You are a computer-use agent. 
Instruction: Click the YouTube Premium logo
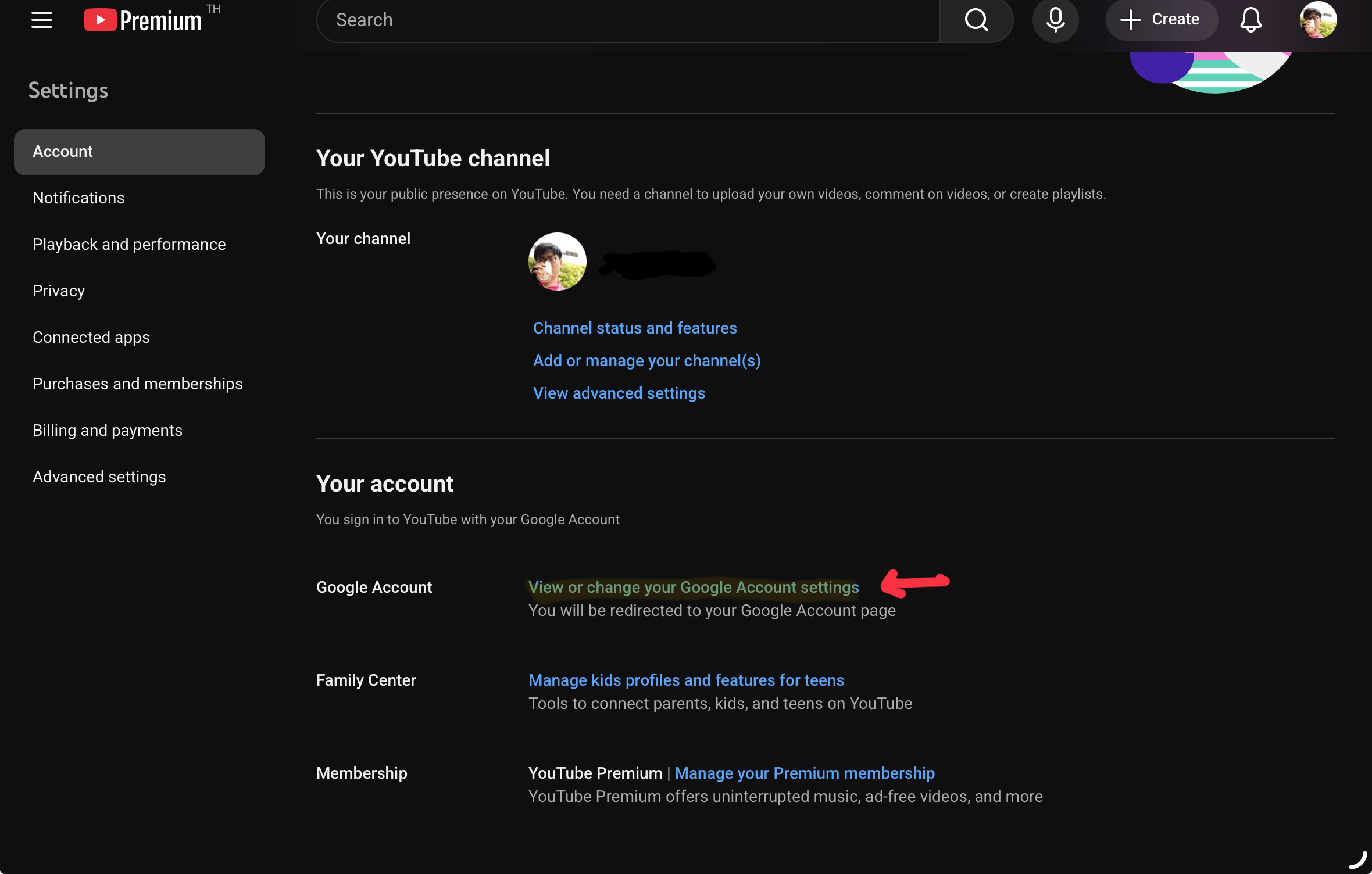(143, 20)
